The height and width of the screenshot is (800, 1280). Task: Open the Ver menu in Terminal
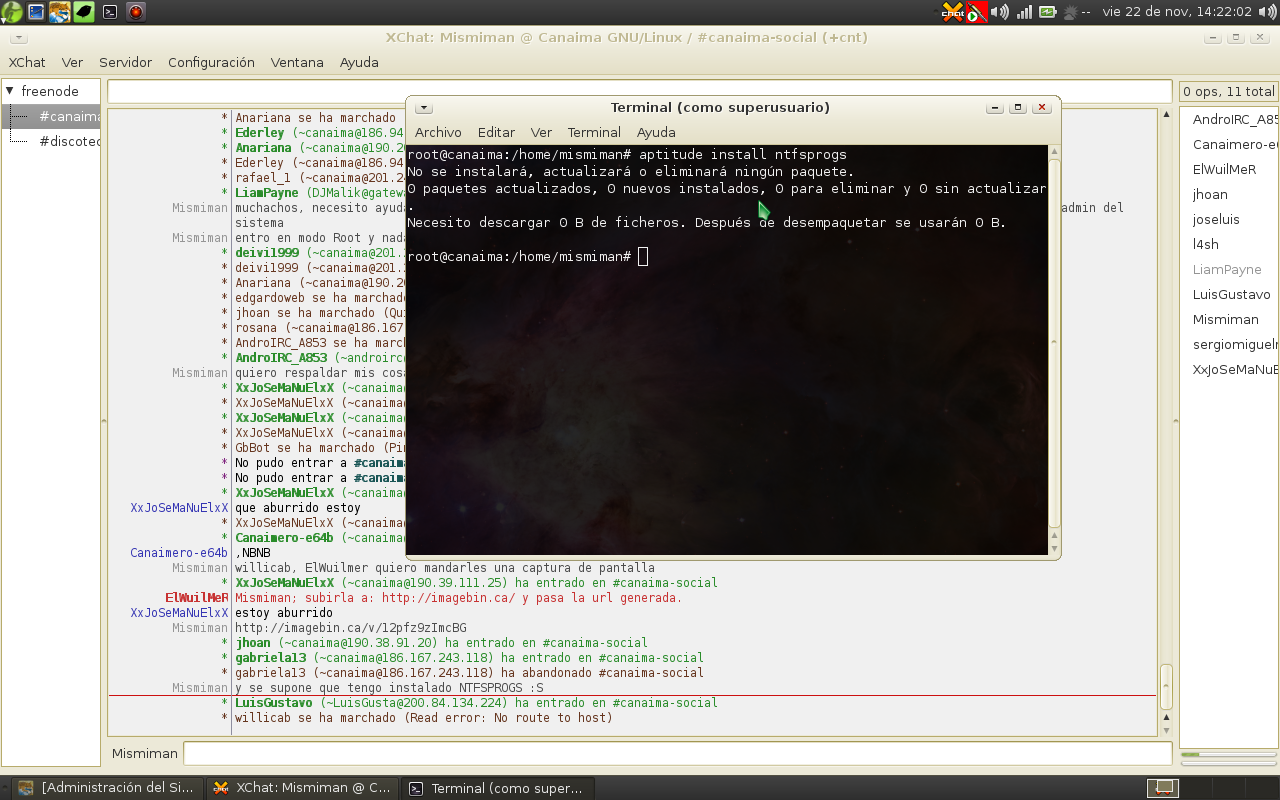click(x=541, y=132)
